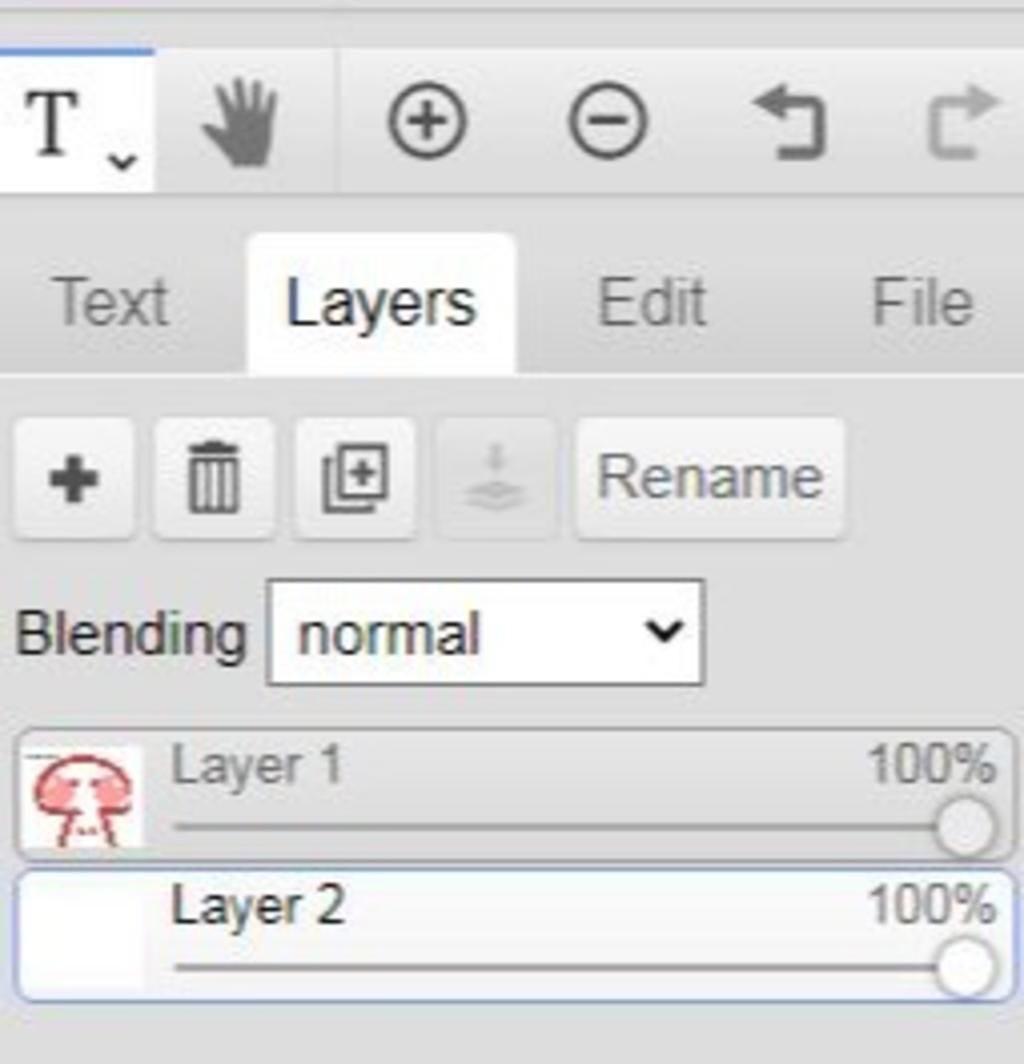Click the zoom in icon
Image resolution: width=1024 pixels, height=1064 pixels.
coord(427,122)
